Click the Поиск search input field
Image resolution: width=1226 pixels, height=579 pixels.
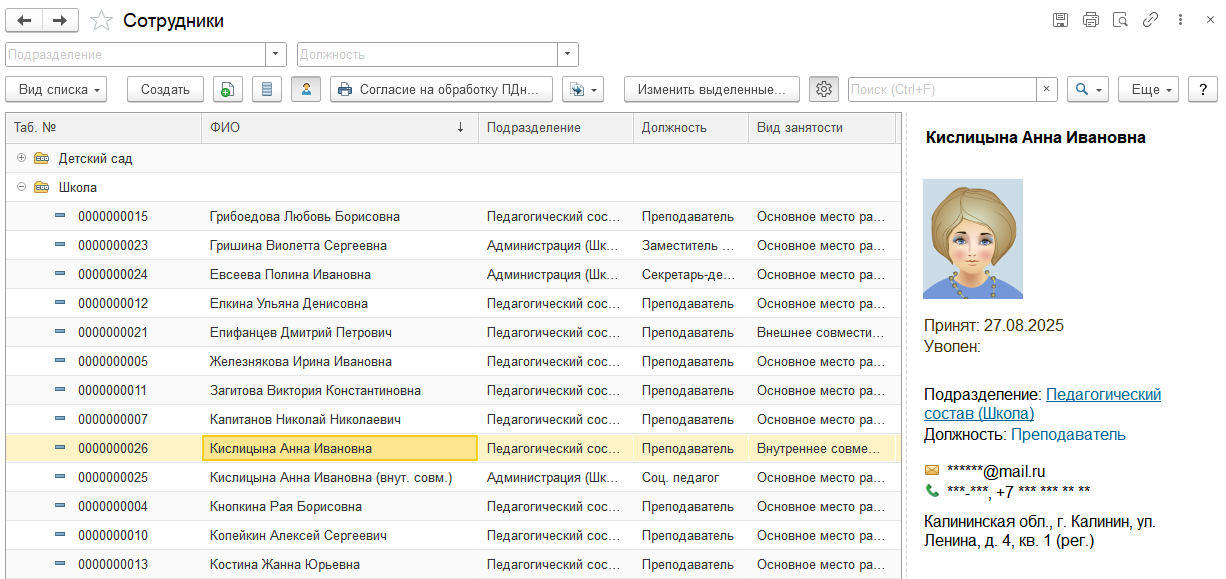click(x=940, y=90)
